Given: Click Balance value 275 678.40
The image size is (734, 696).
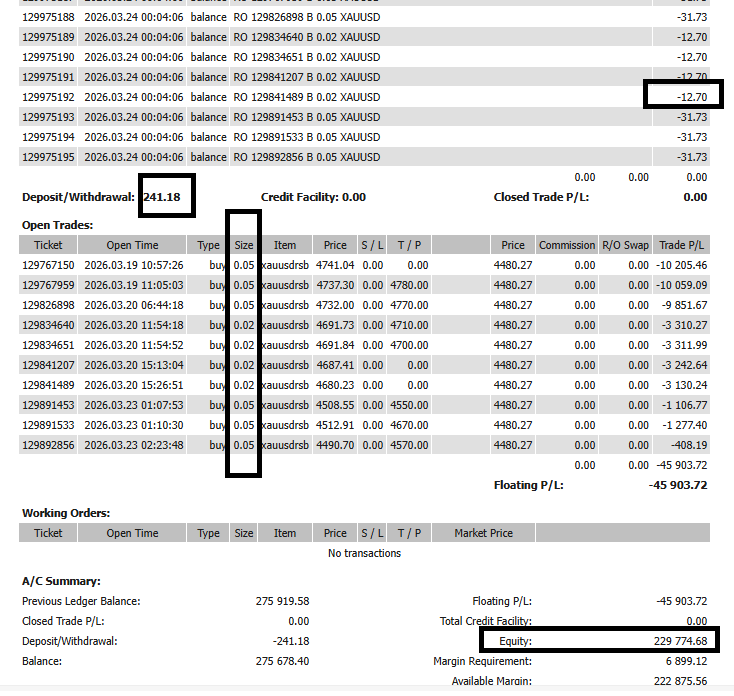Looking at the screenshot, I should pyautogui.click(x=282, y=661).
